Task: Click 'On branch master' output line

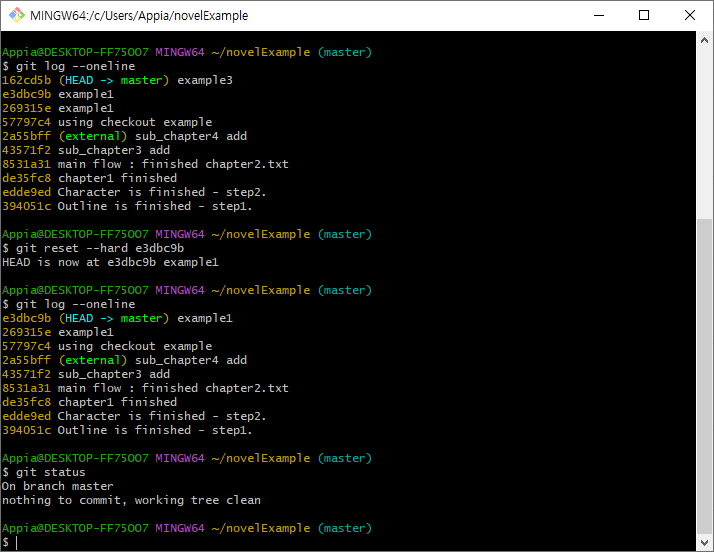Action: pos(58,486)
